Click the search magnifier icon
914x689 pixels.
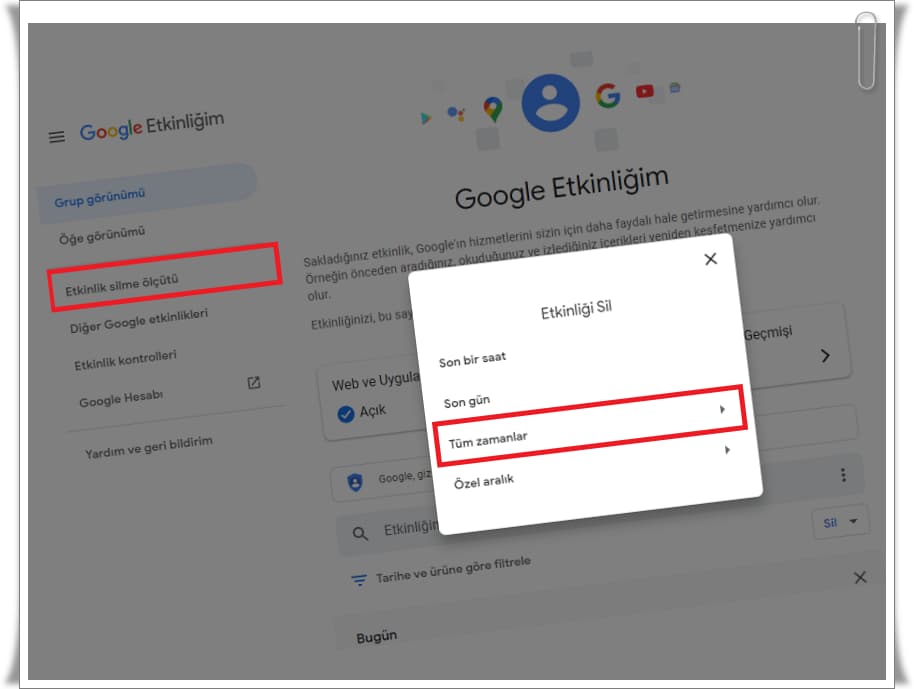point(360,533)
